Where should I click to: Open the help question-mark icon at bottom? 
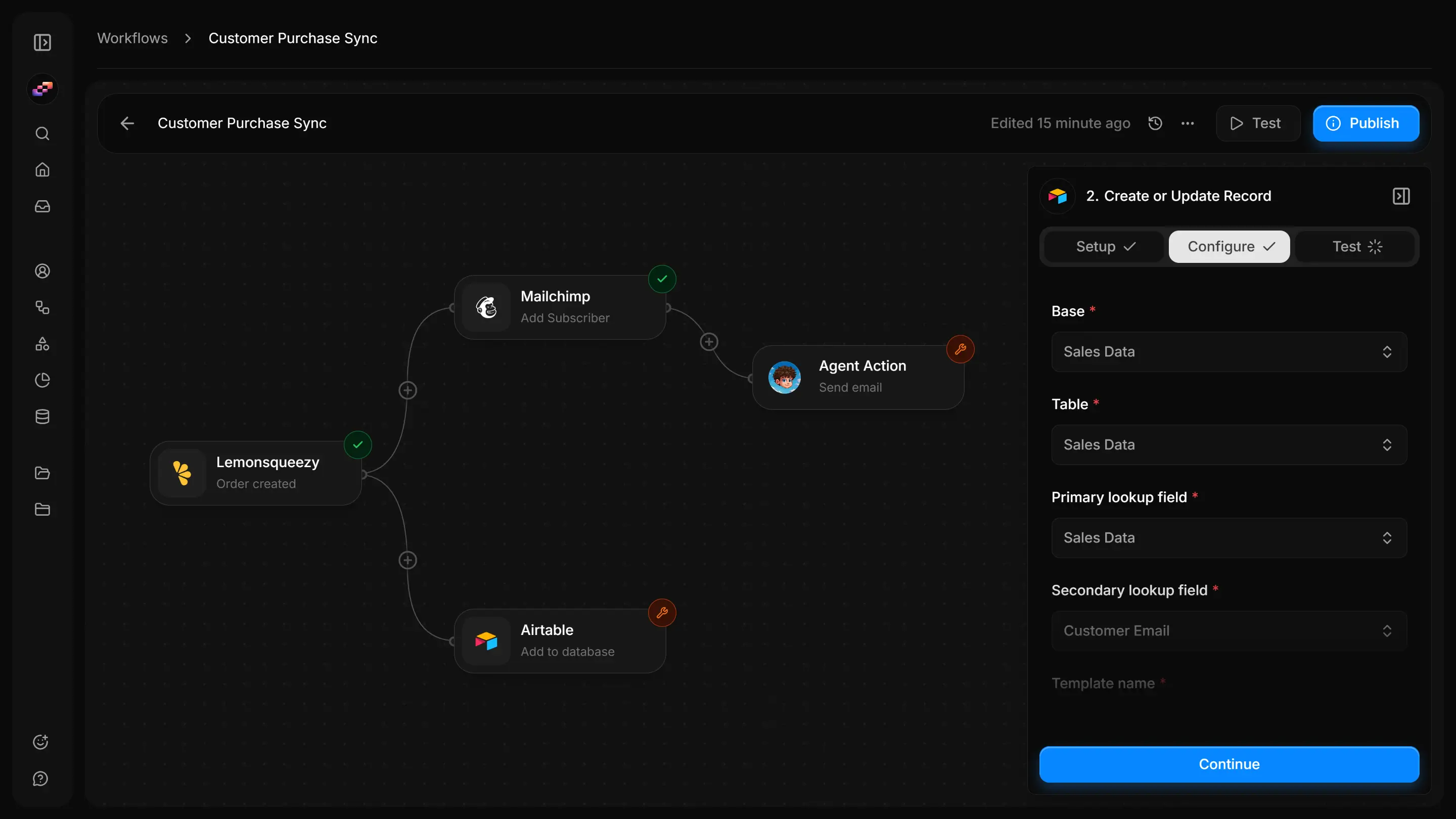pos(40,779)
